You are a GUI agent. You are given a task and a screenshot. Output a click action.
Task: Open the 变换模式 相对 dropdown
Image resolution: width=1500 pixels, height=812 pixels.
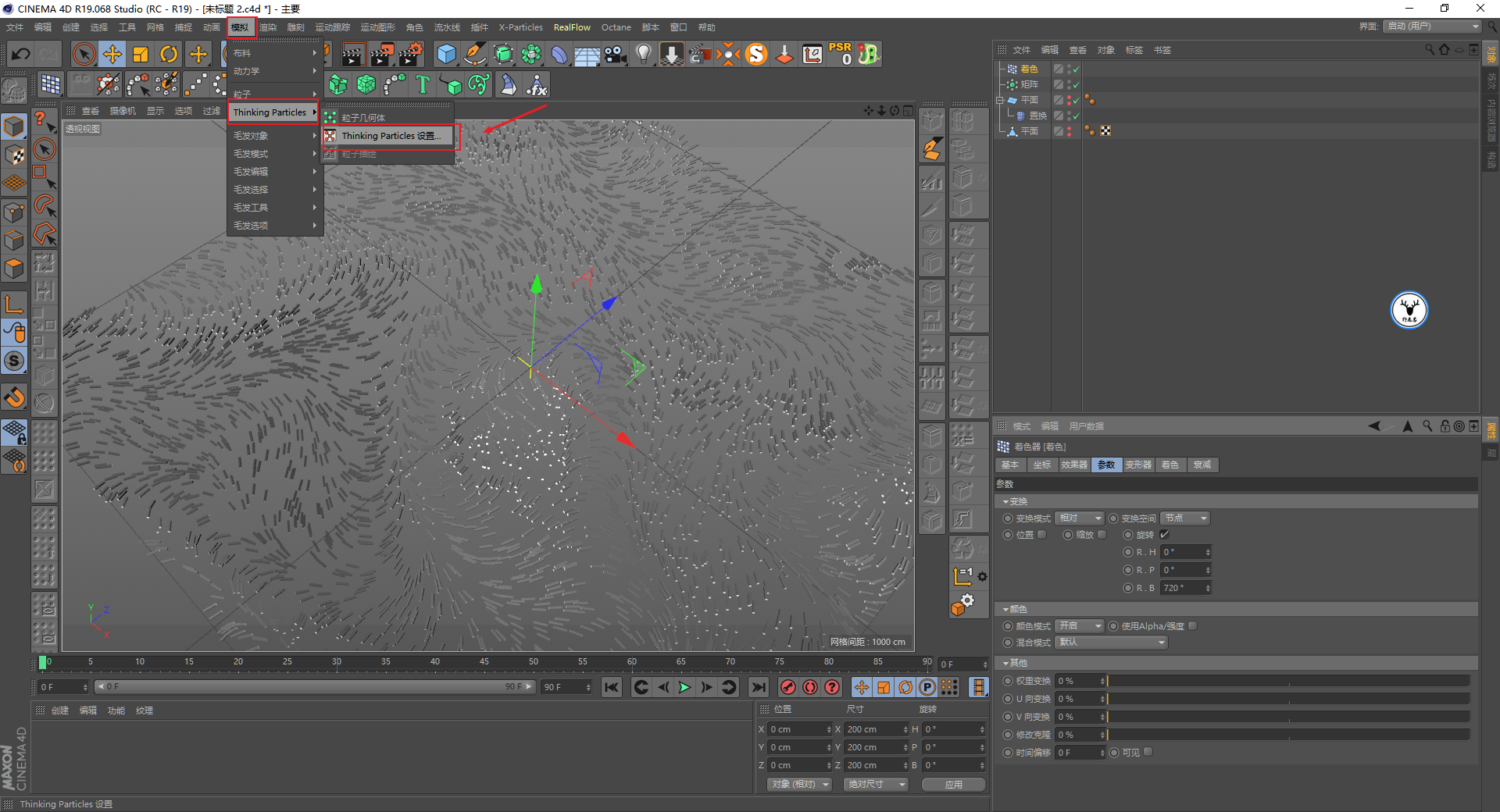coord(1079,518)
